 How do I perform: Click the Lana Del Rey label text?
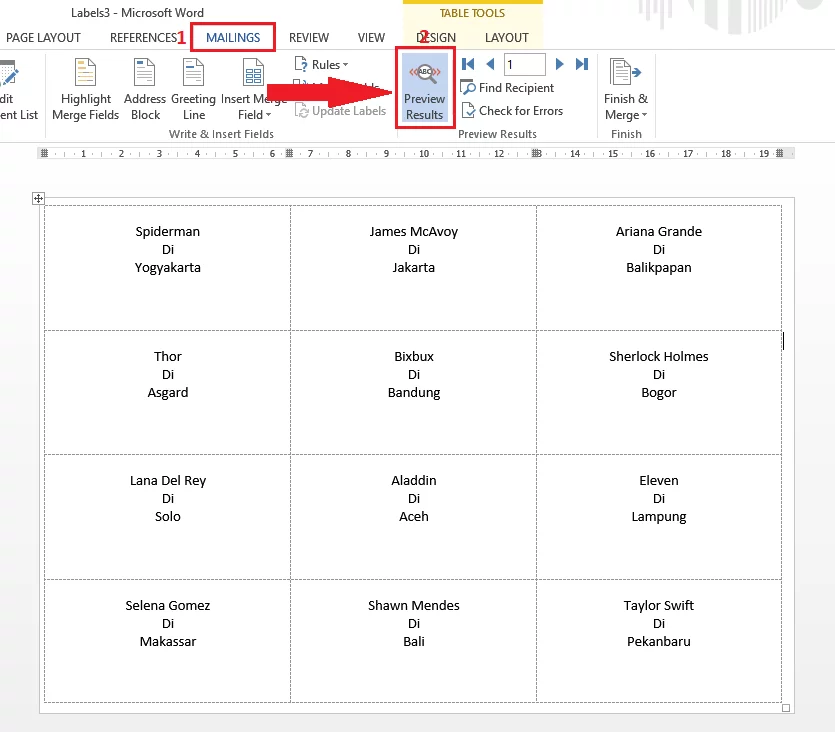[x=168, y=481]
